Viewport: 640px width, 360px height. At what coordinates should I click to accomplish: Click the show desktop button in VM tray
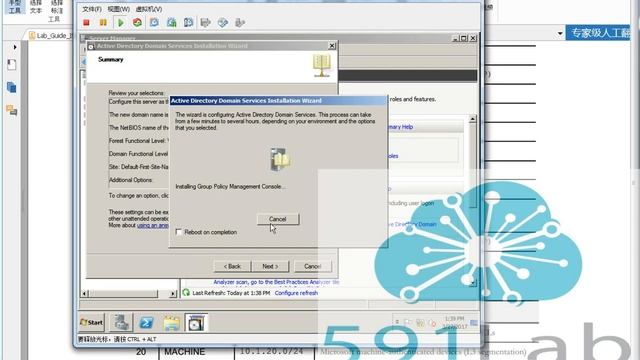click(x=474, y=323)
